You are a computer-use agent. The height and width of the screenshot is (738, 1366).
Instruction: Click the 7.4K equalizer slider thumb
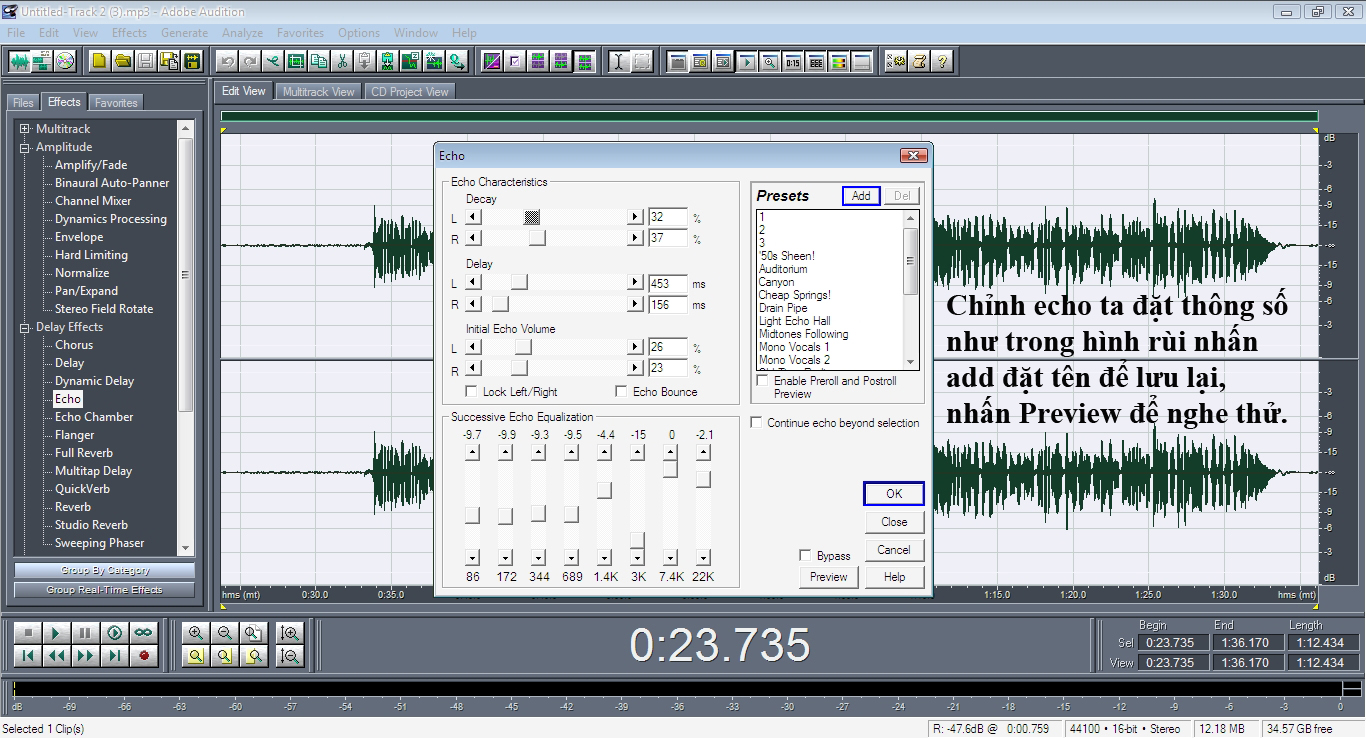[670, 469]
